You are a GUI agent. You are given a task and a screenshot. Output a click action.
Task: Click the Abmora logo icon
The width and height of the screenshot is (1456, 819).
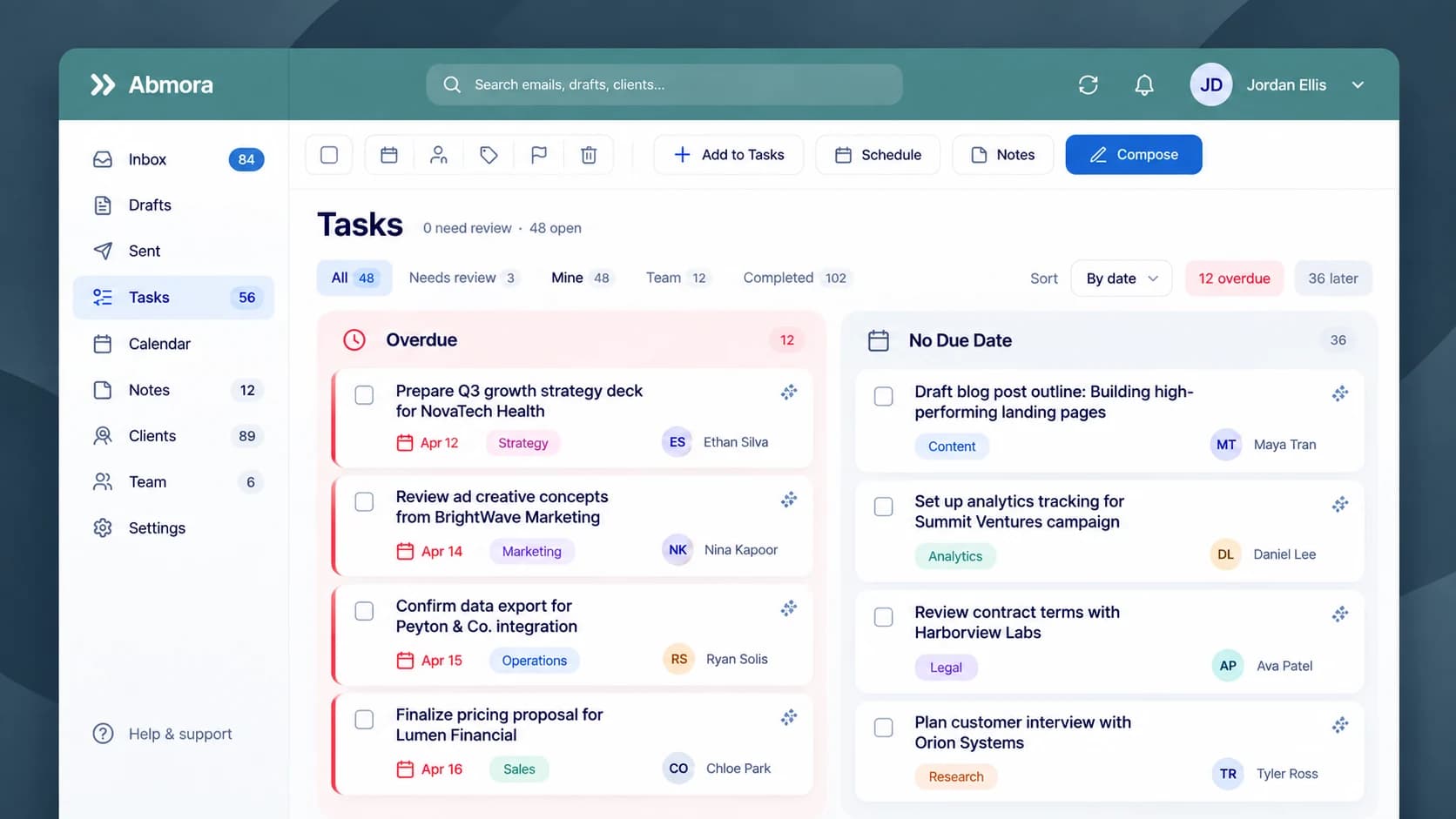click(x=103, y=84)
